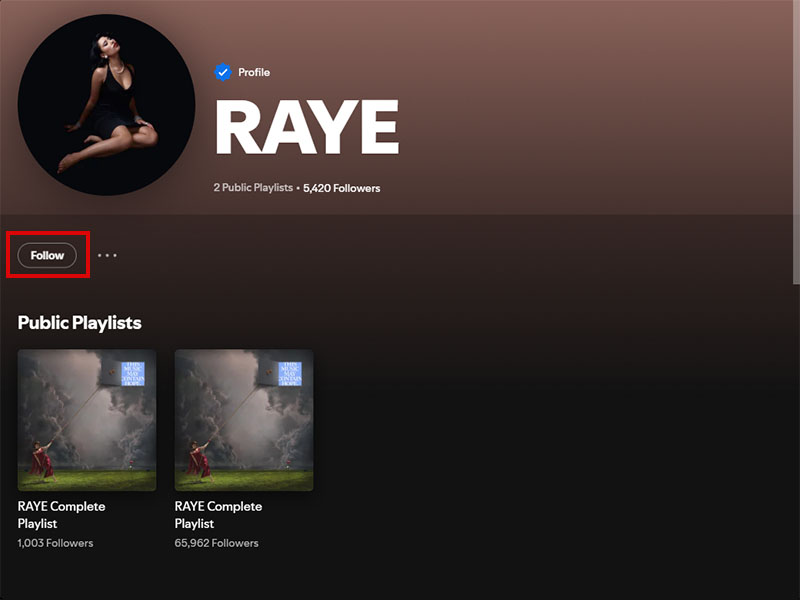Click the 1,003 Followers text
The image size is (800, 600).
(x=55, y=543)
